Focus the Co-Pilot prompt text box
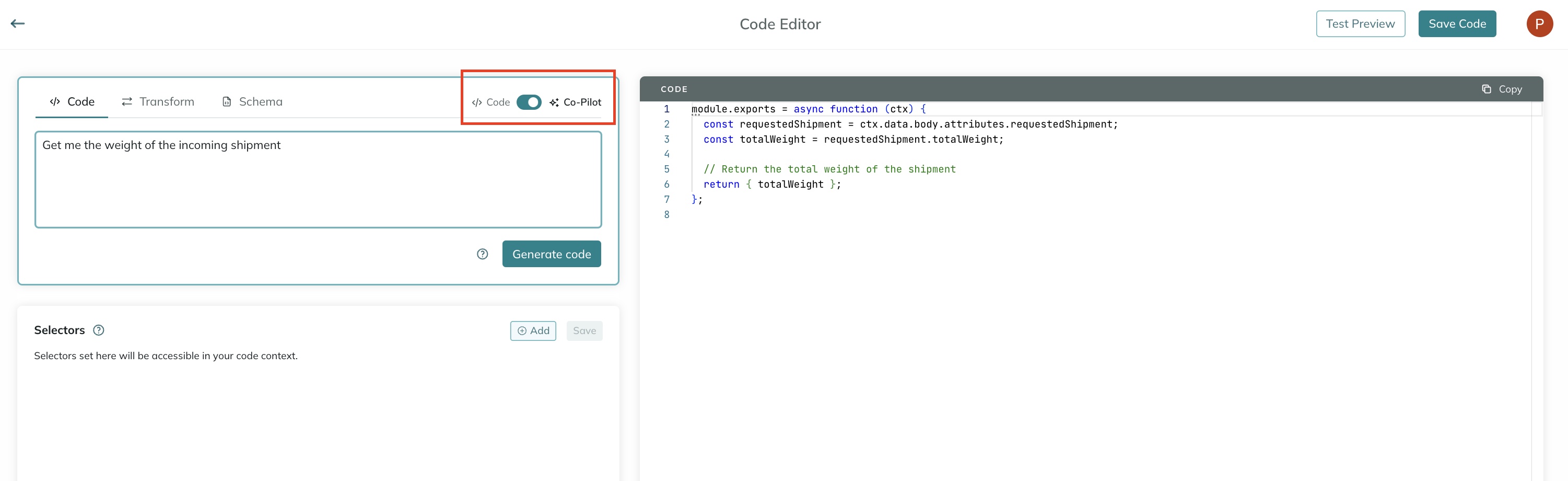This screenshot has width=1568, height=481. pyautogui.click(x=318, y=180)
